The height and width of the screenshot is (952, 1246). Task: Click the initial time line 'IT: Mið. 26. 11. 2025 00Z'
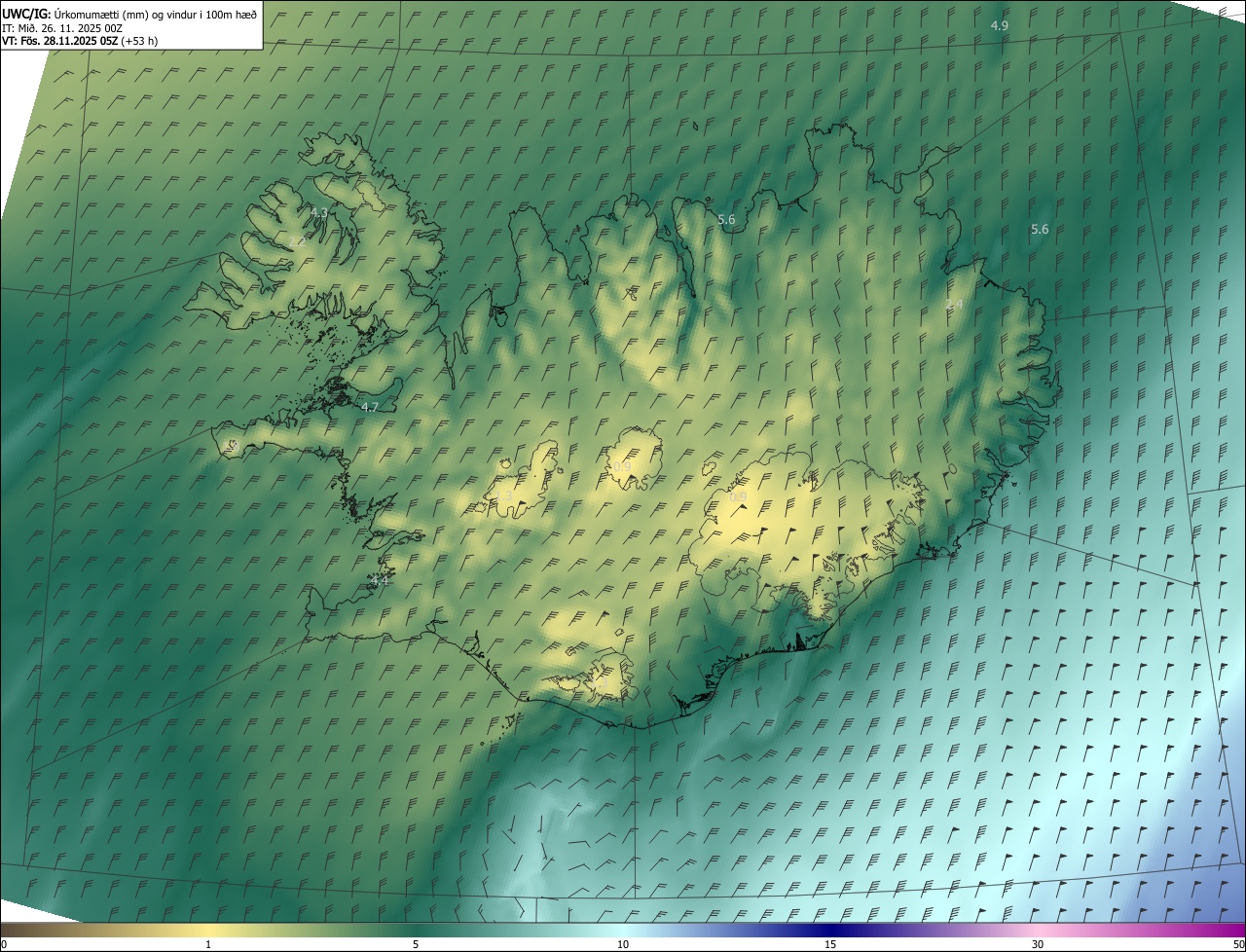pos(61,28)
